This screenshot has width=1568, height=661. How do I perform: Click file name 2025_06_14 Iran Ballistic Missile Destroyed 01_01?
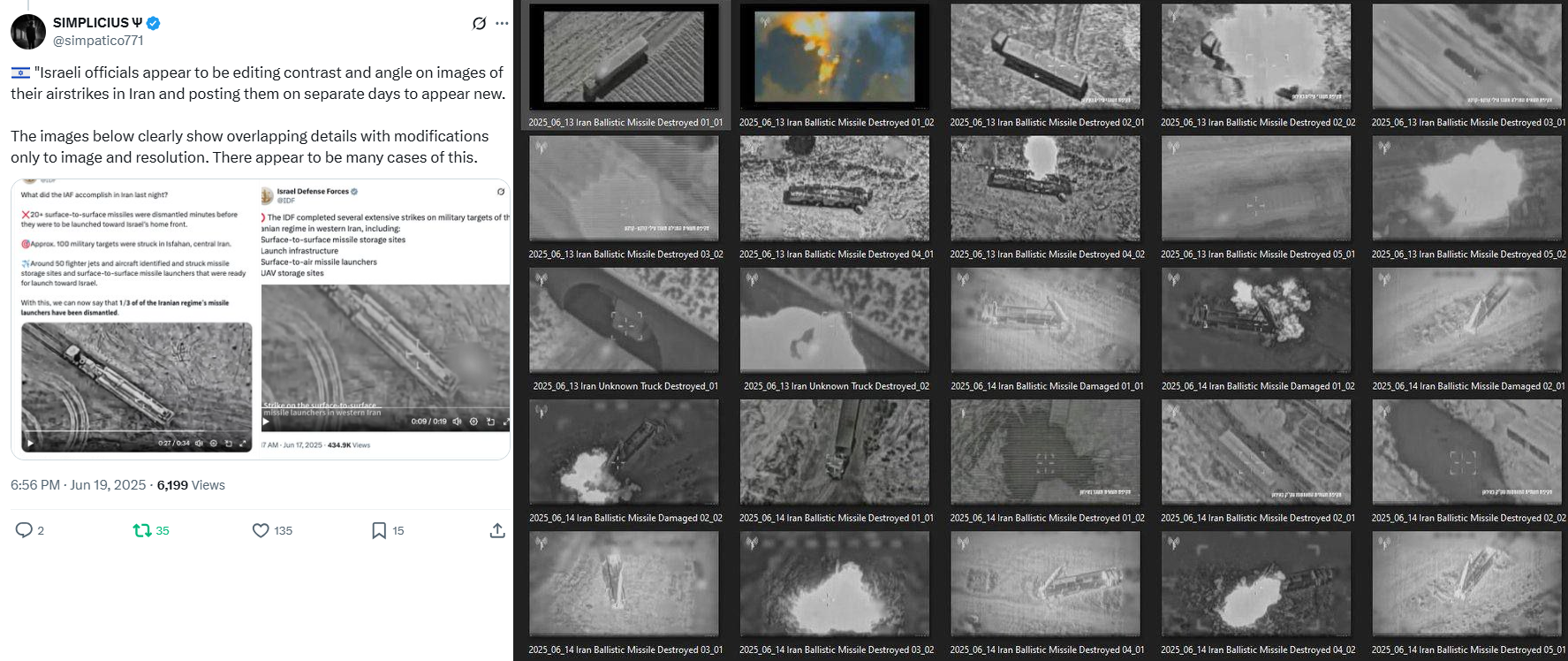837,518
